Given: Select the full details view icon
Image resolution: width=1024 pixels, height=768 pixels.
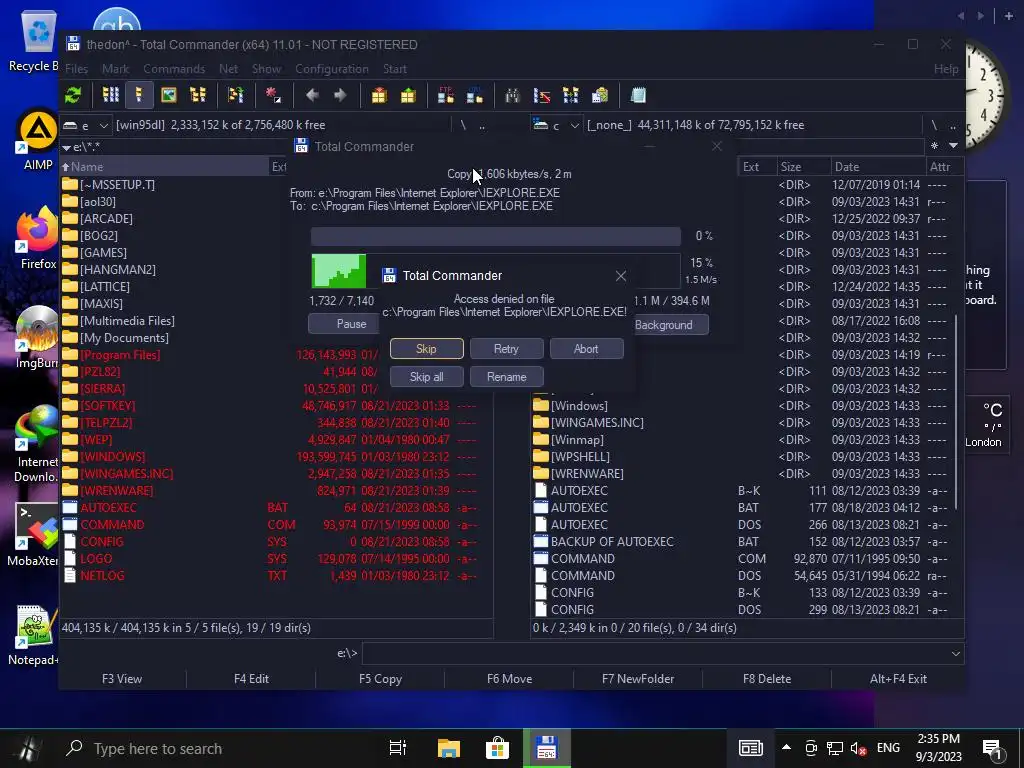Looking at the screenshot, I should tap(139, 95).
